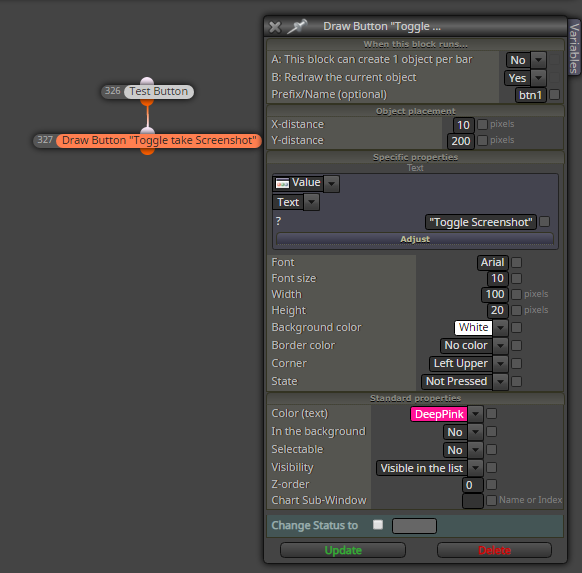Toggle the X-distance pixels checkbox

[482, 124]
